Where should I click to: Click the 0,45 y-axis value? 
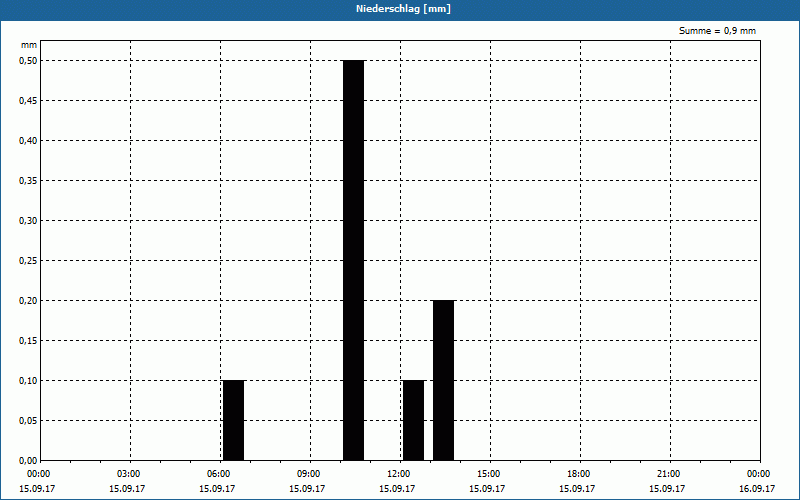[28, 101]
